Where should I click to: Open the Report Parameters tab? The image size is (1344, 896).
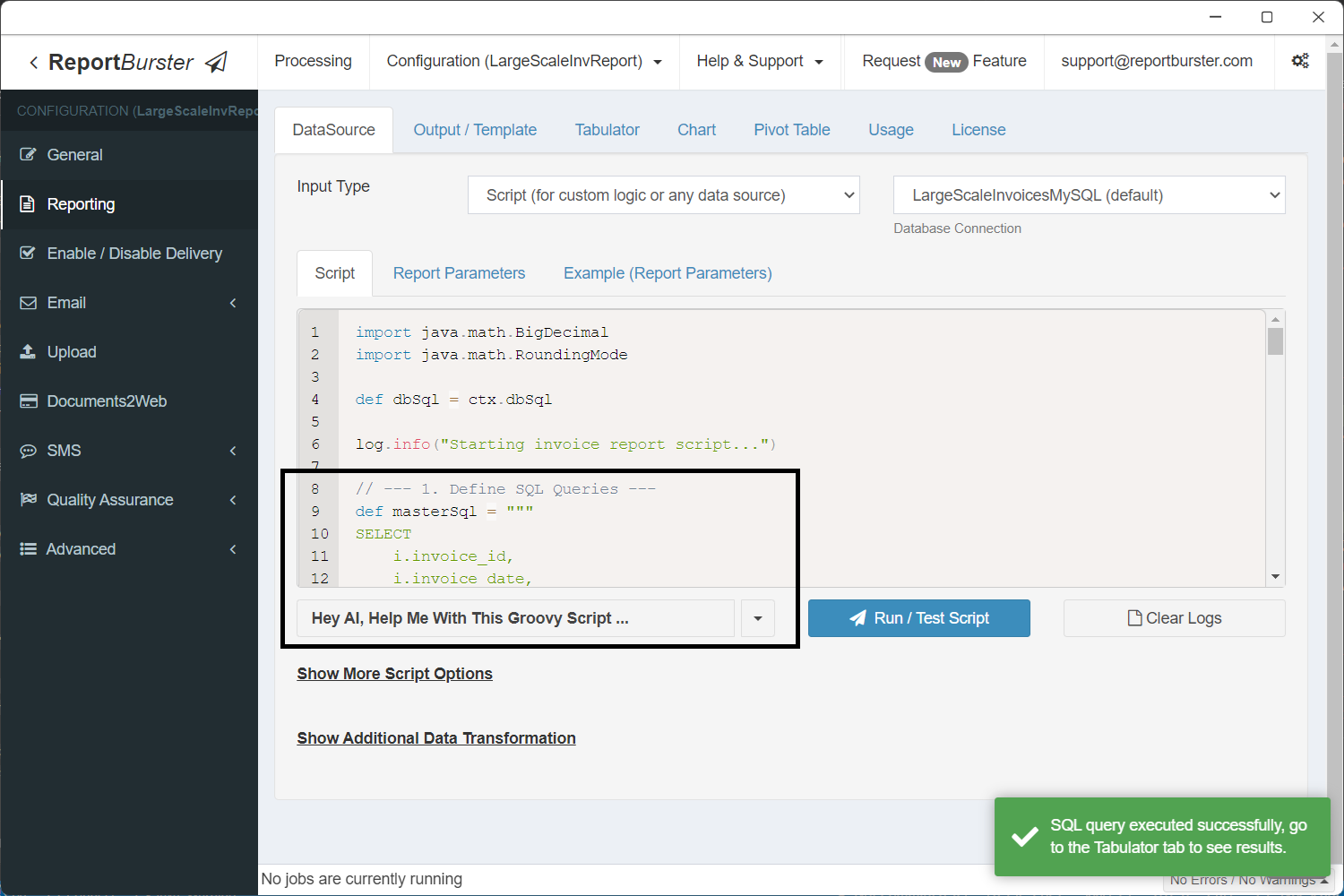pyautogui.click(x=459, y=273)
